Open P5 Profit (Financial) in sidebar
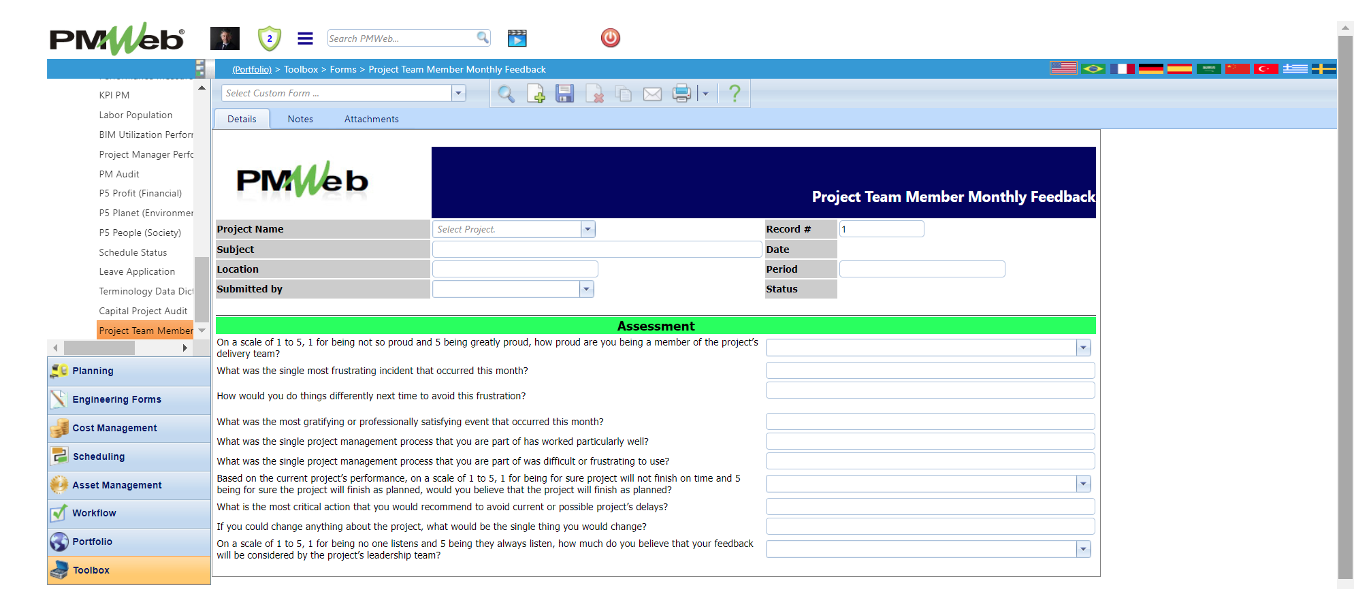 tap(140, 194)
